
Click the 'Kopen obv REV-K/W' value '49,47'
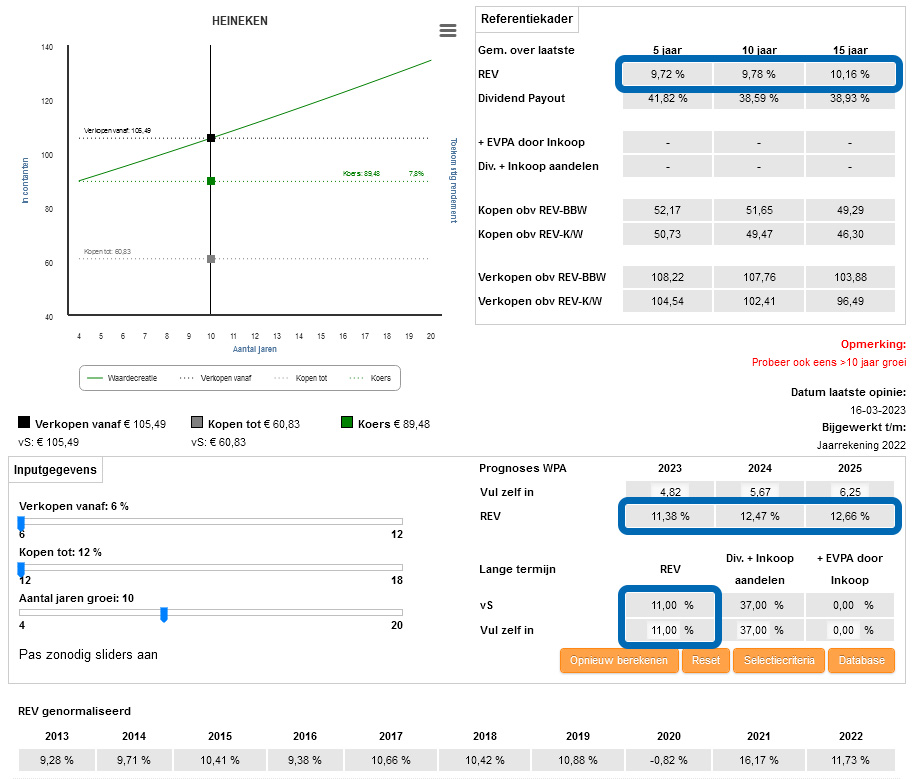[759, 234]
